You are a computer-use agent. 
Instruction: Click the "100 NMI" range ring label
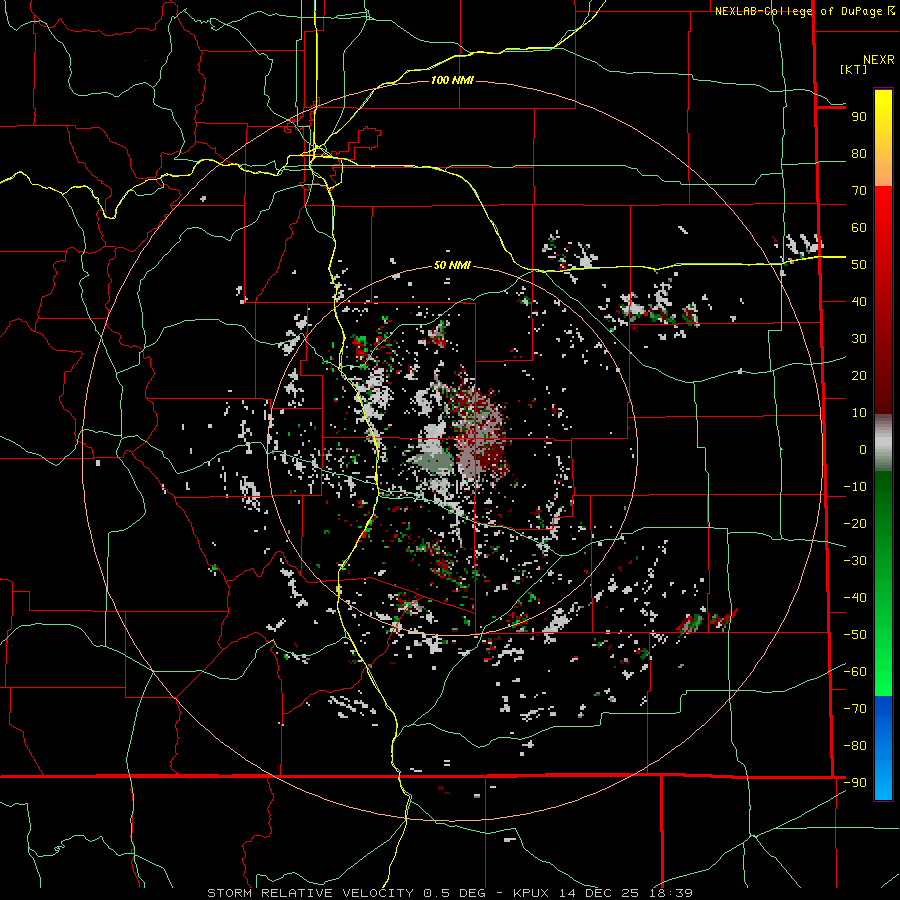pos(452,80)
